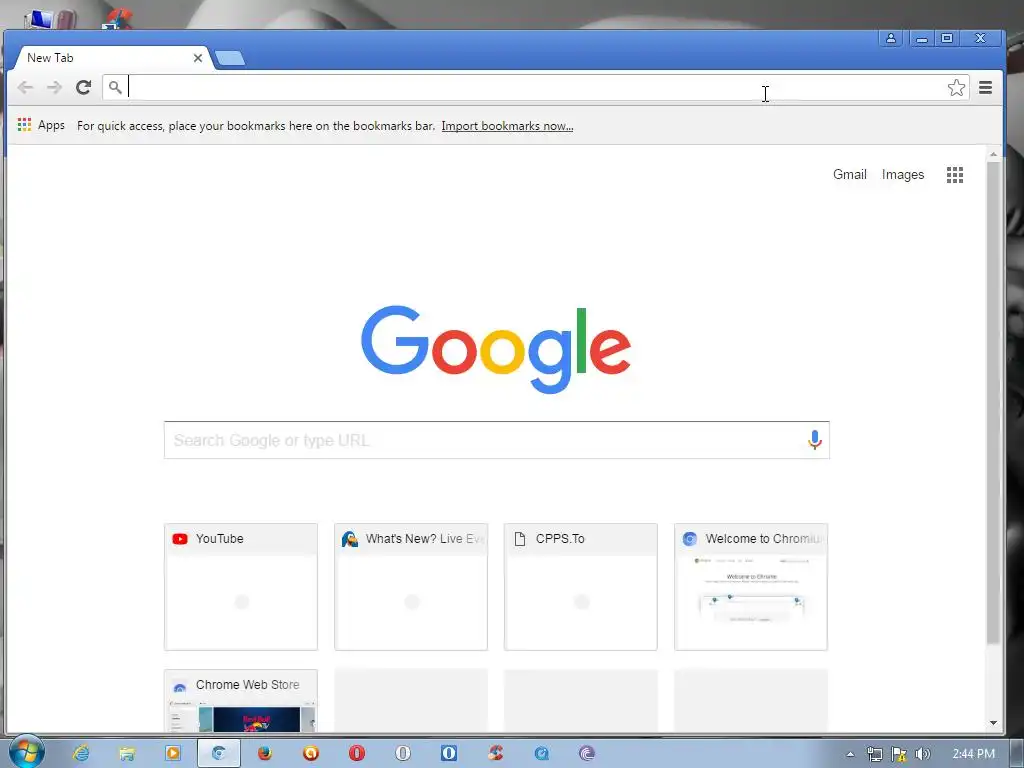Launch the gray Opera icon in taskbar
1024x768 pixels.
click(403, 753)
